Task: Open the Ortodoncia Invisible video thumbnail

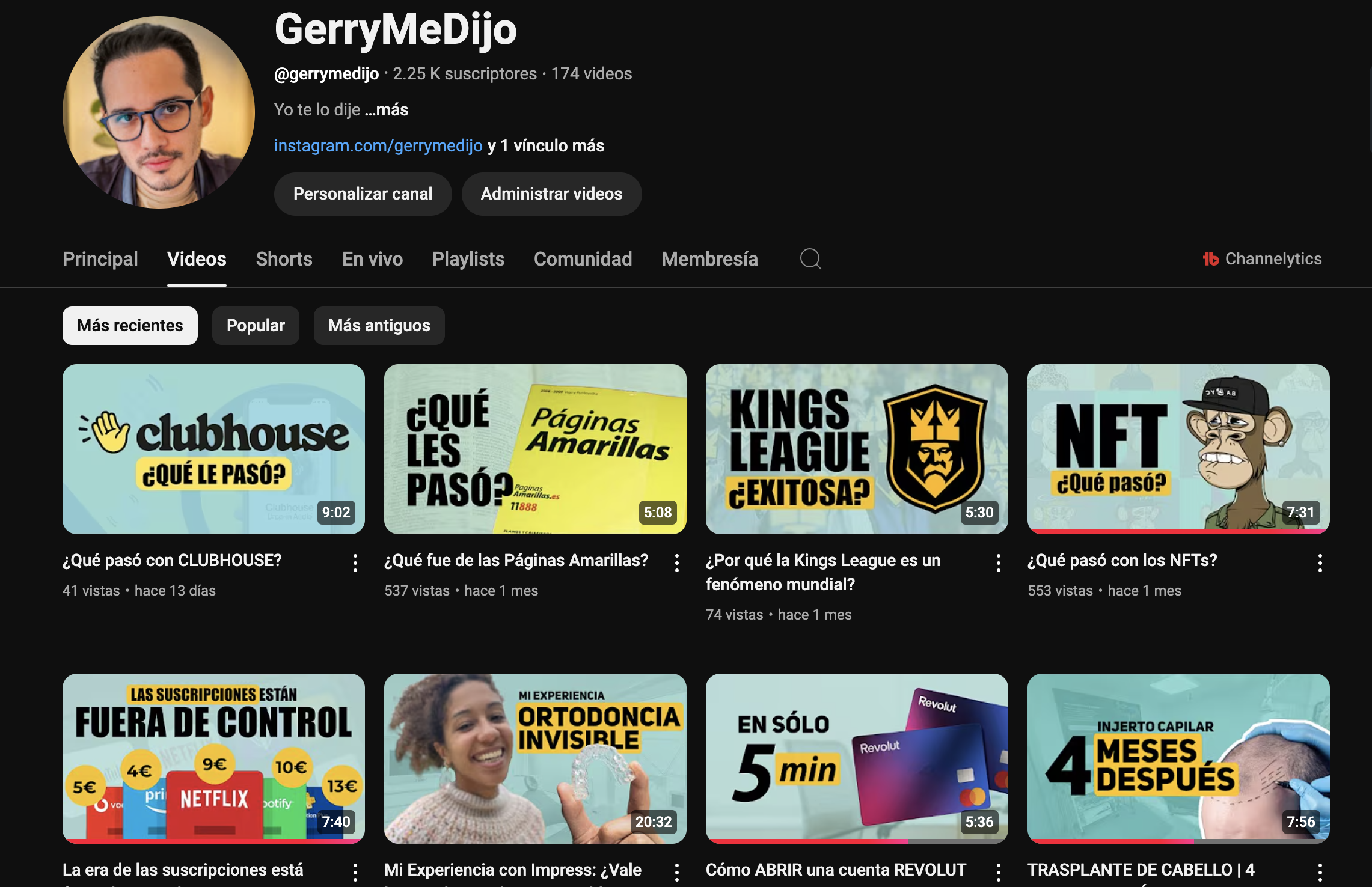Action: coord(535,758)
